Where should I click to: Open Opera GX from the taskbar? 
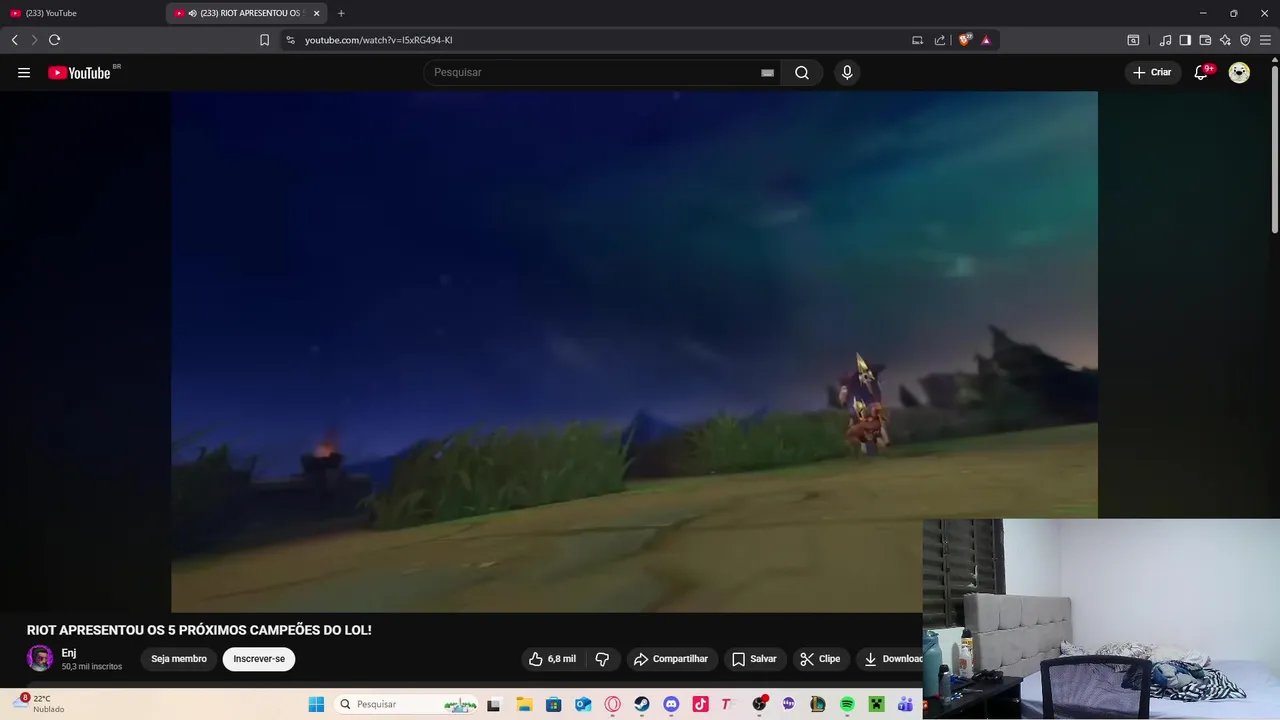pyautogui.click(x=612, y=704)
